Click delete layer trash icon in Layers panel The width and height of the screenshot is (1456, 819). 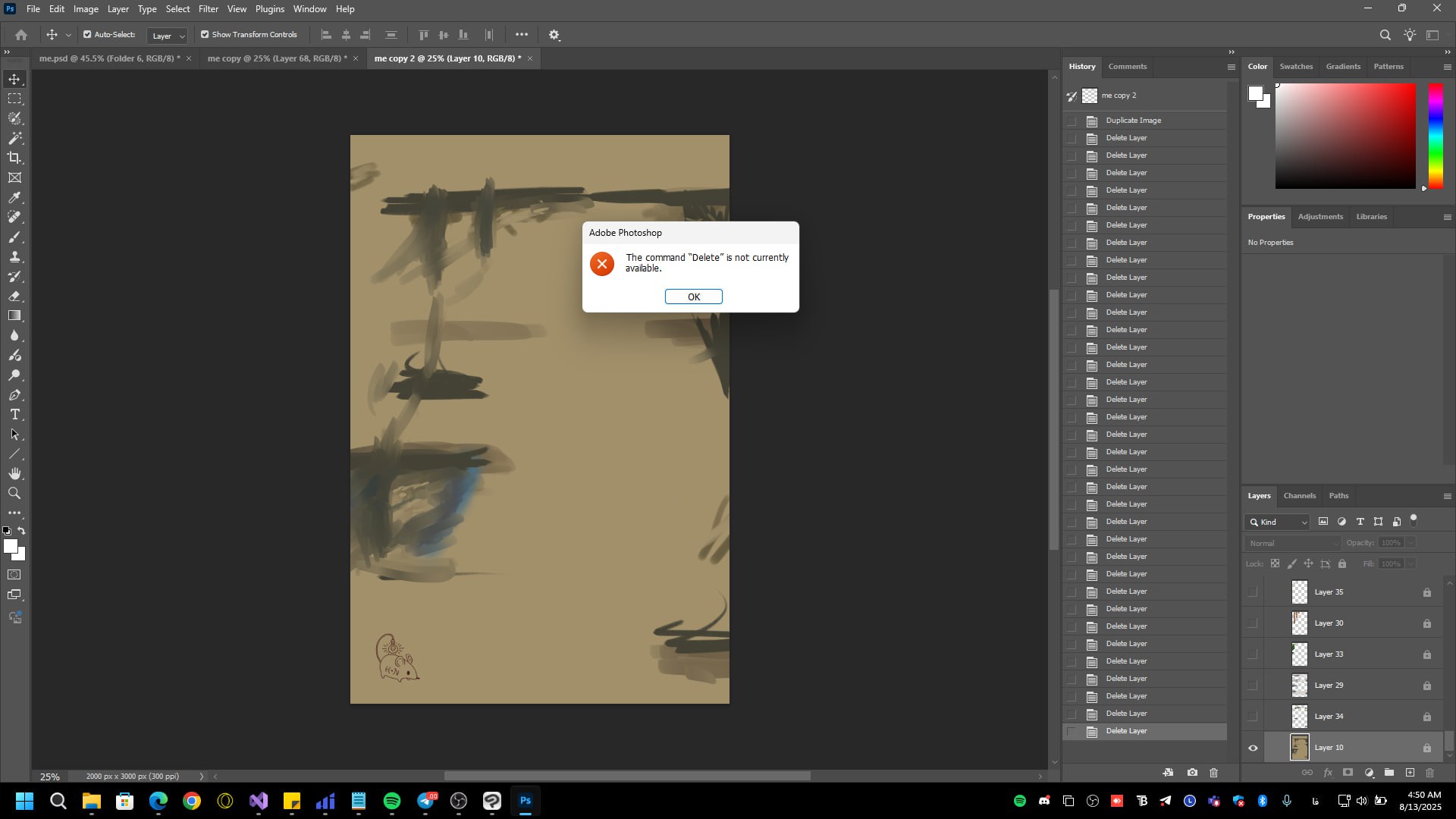(1429, 773)
